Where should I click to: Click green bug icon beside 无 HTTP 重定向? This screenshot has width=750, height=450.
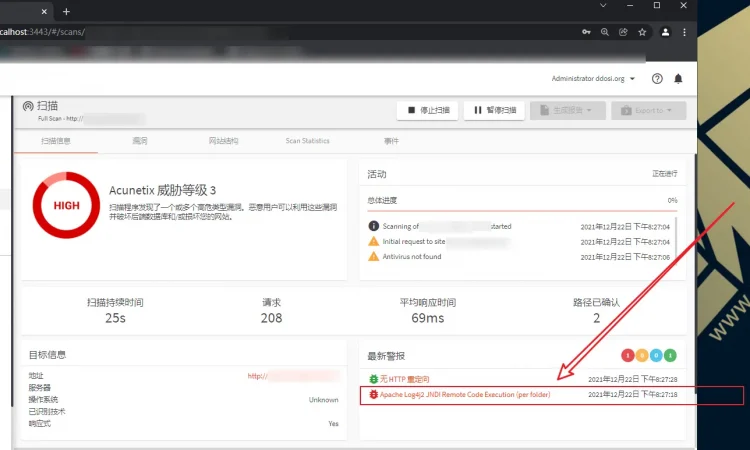pyautogui.click(x=374, y=379)
